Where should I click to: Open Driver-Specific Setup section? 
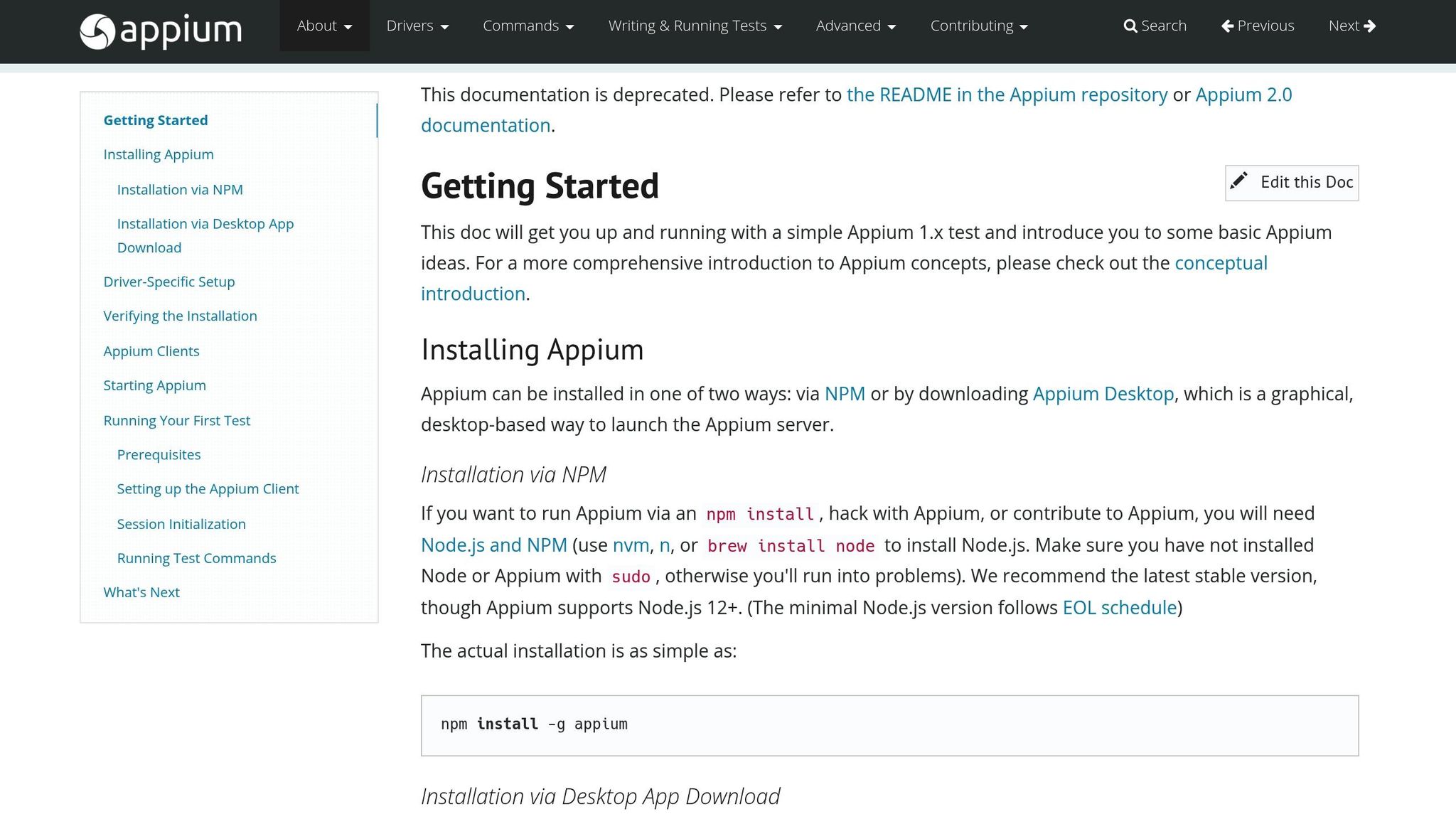point(169,282)
